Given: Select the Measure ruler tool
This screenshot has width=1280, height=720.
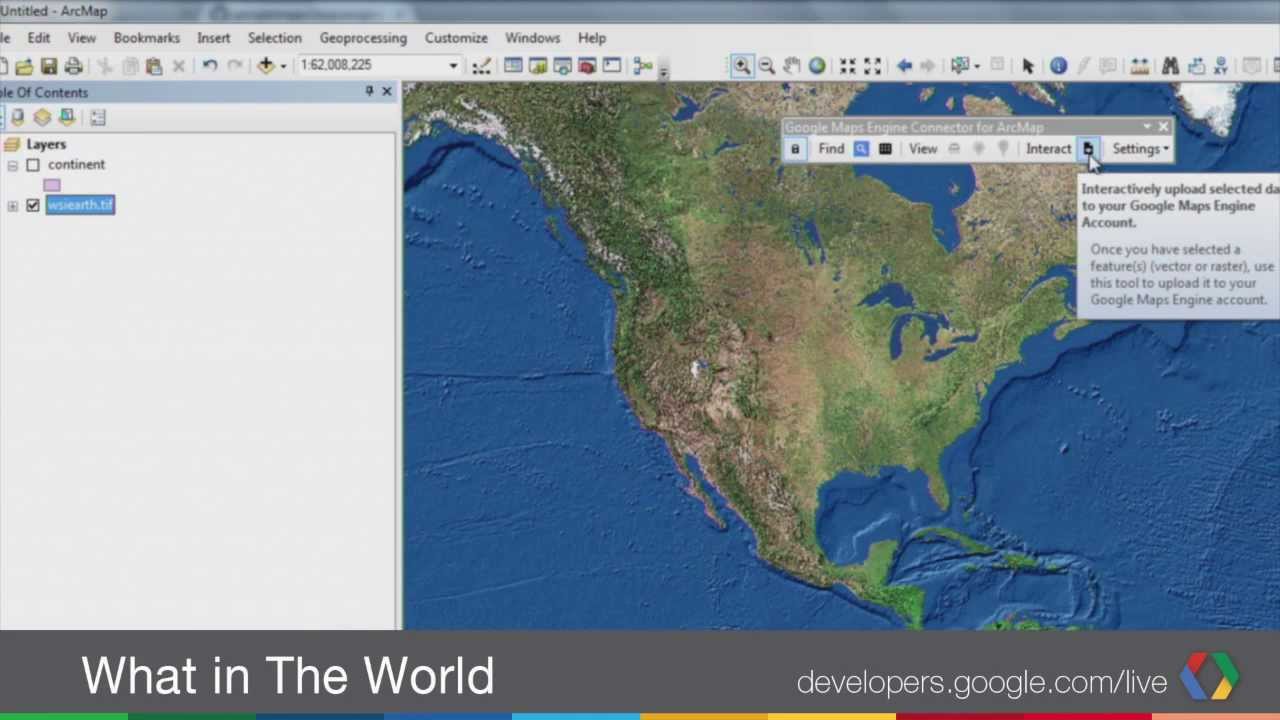Looking at the screenshot, I should tap(1139, 66).
